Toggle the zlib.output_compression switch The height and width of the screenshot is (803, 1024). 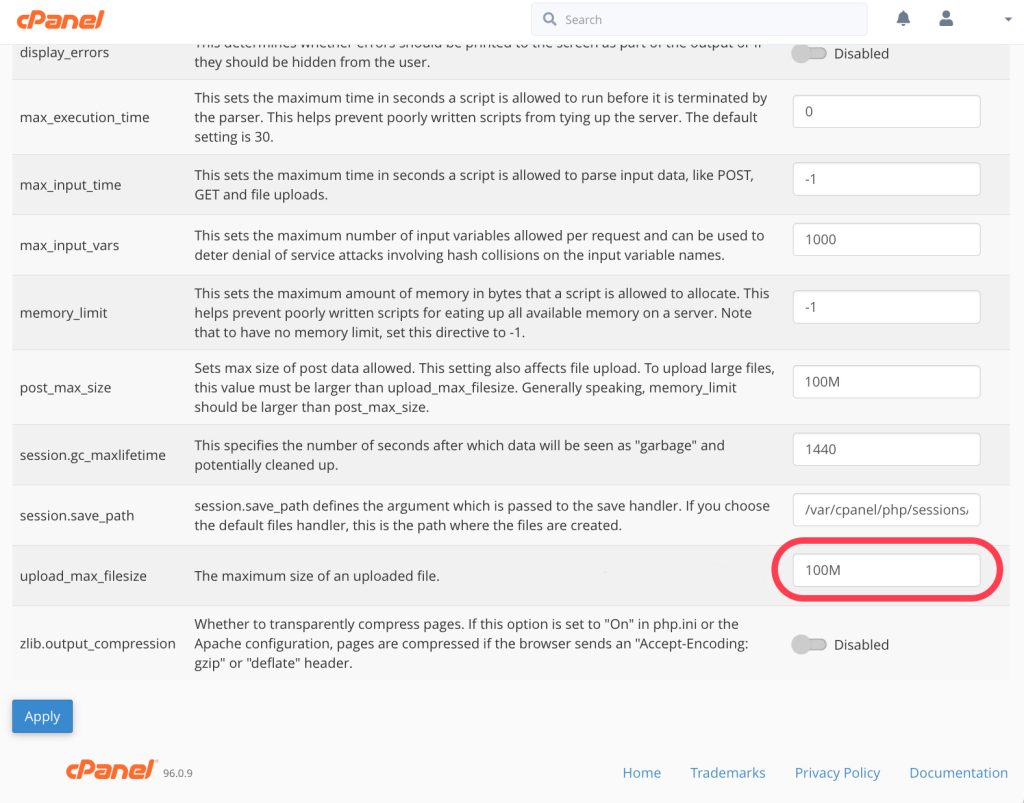point(809,645)
